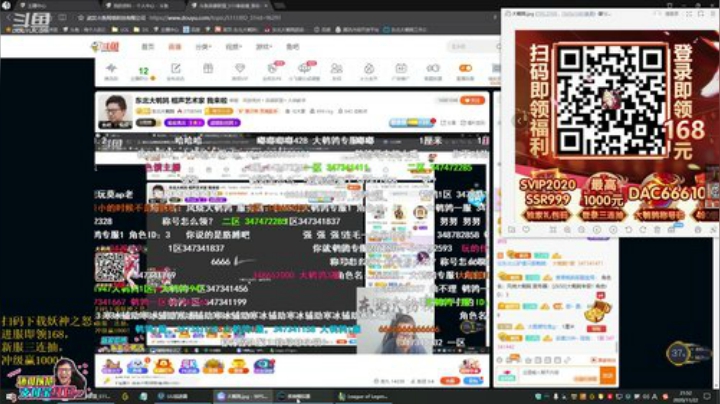The image size is (720, 404).
Task: Rotate image right in the image viewer
Action: point(643,229)
